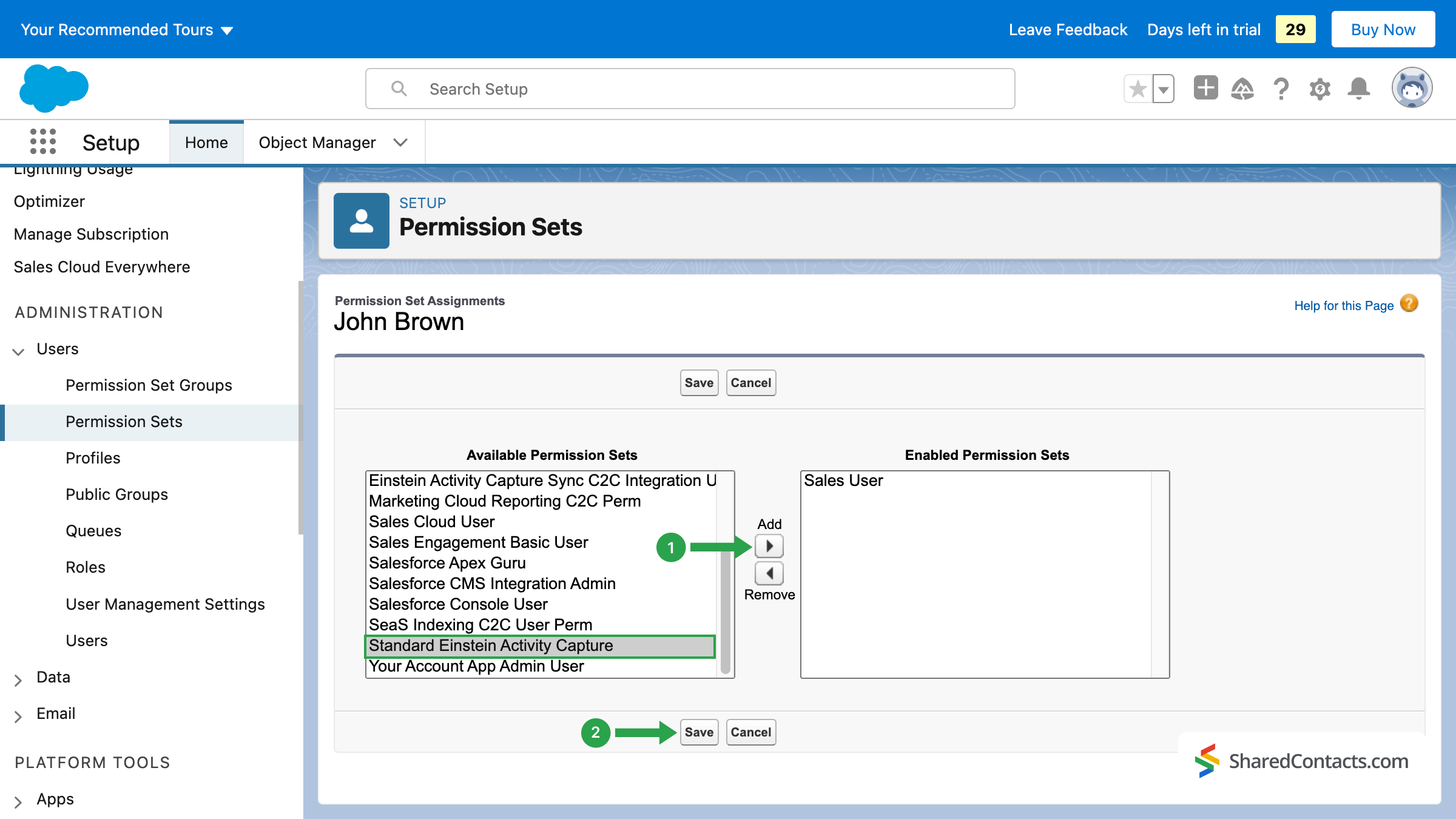
Task: Click the favorites star icon
Action: pos(1138,89)
